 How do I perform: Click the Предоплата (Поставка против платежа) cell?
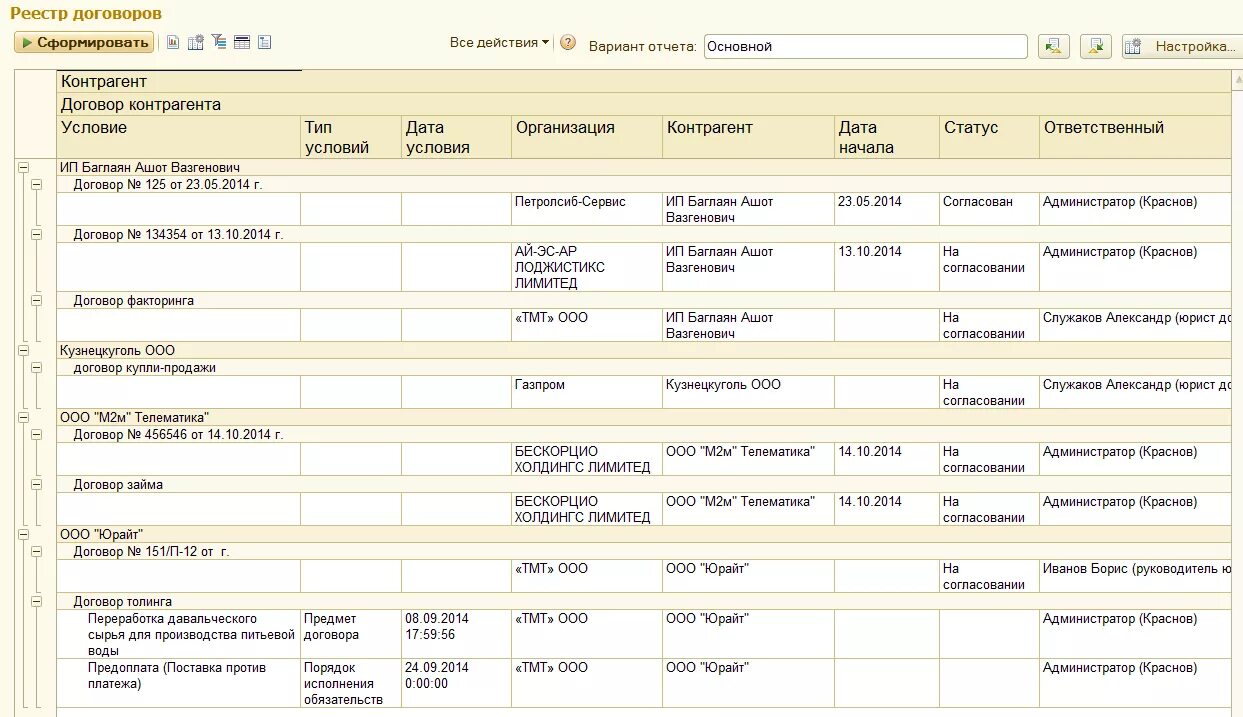(x=178, y=683)
